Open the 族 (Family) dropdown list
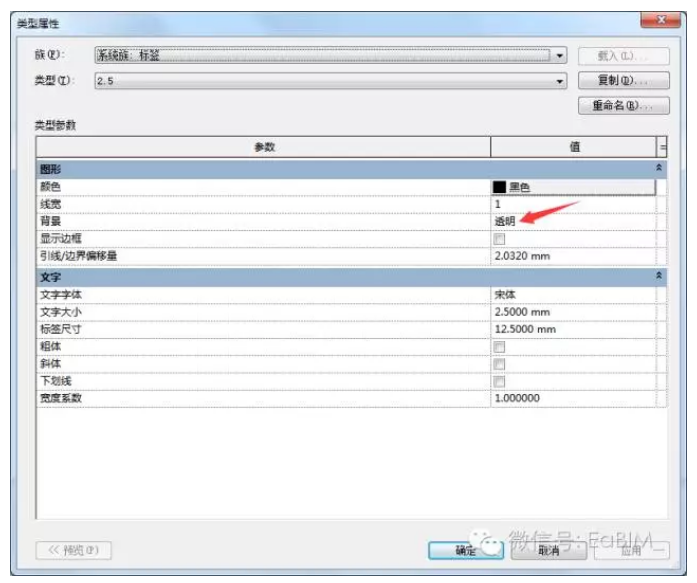 pos(330,56)
